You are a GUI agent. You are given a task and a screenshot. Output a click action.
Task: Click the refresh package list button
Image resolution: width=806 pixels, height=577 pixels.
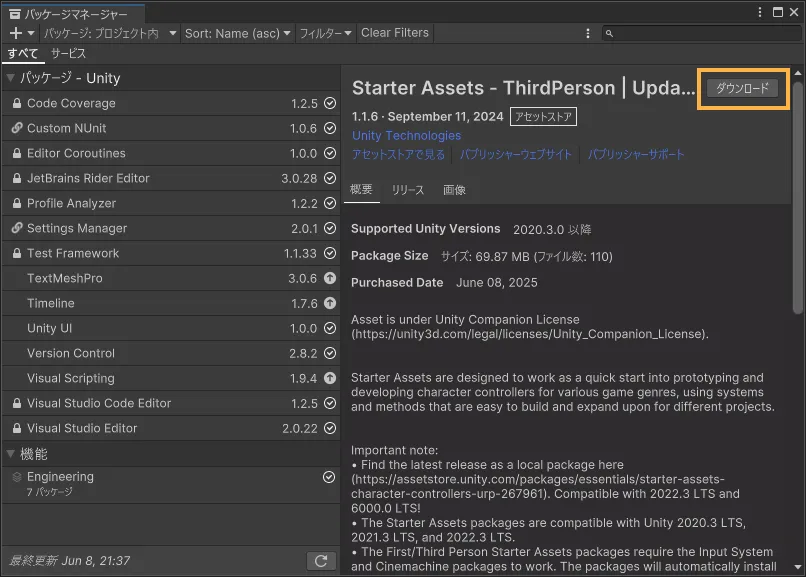click(321, 561)
